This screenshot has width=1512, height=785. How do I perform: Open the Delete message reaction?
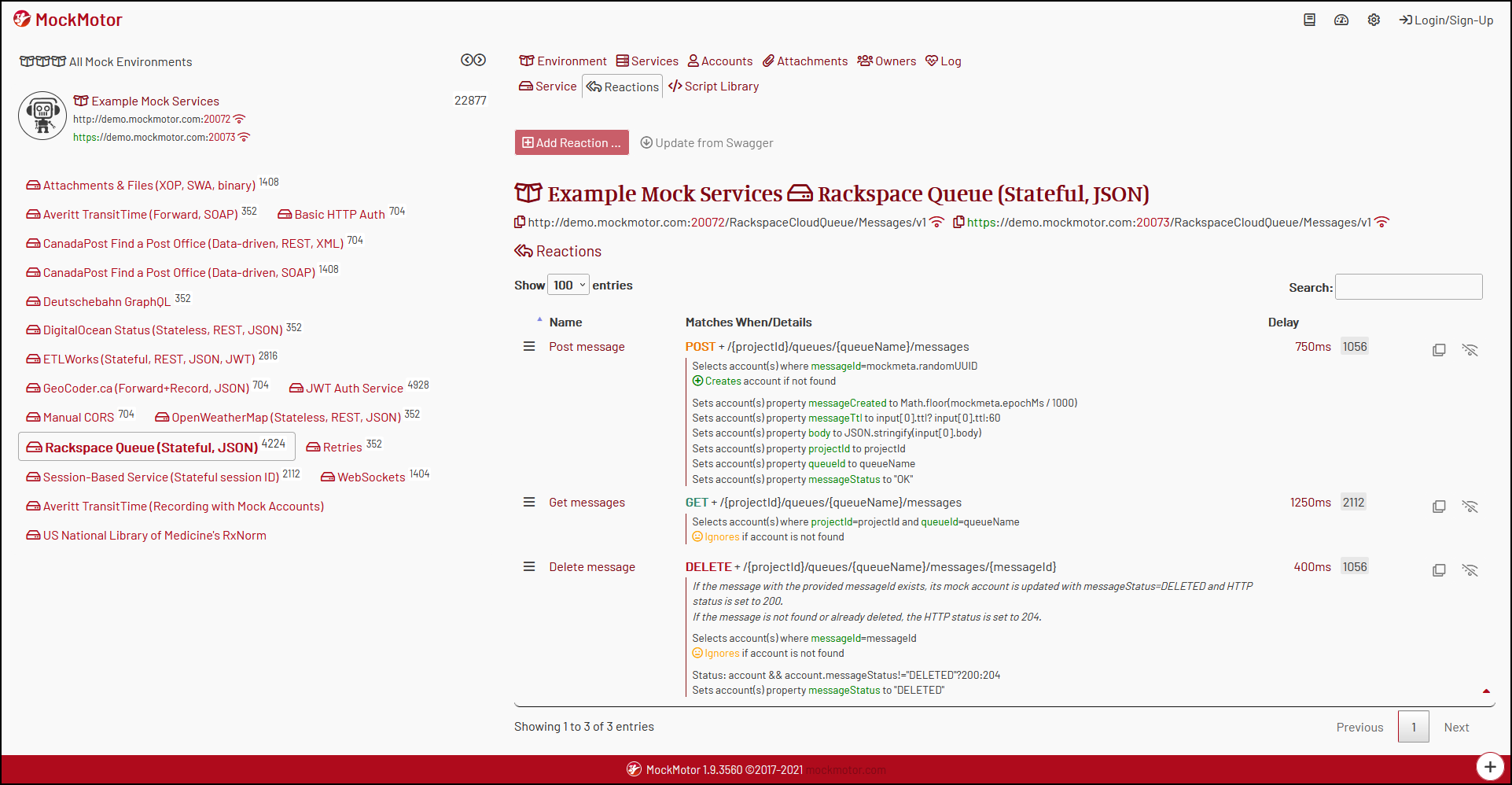click(592, 567)
